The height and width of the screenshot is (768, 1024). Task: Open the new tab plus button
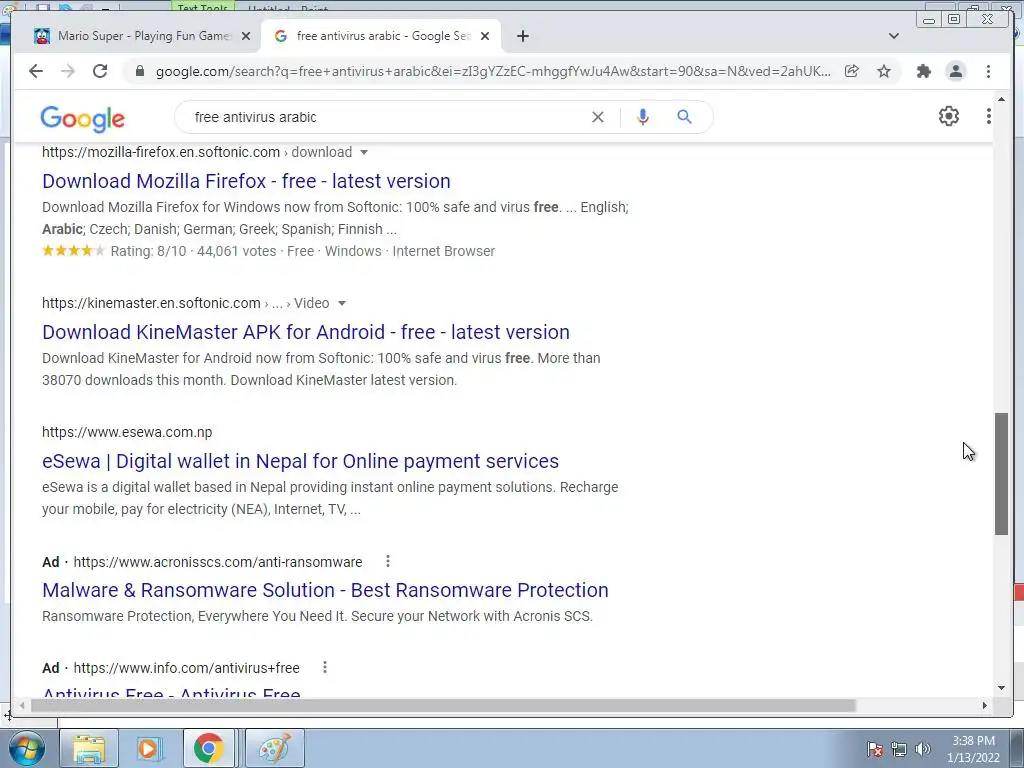(x=522, y=36)
